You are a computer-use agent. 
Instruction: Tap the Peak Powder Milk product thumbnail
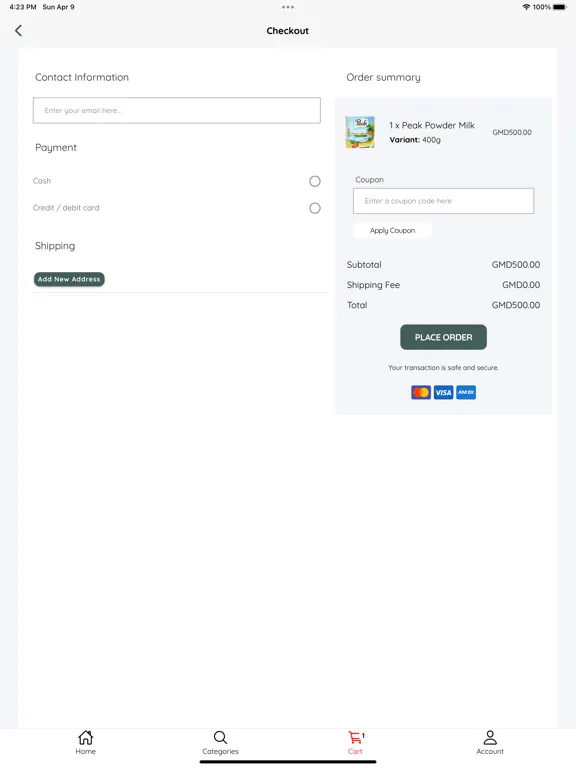(x=360, y=132)
